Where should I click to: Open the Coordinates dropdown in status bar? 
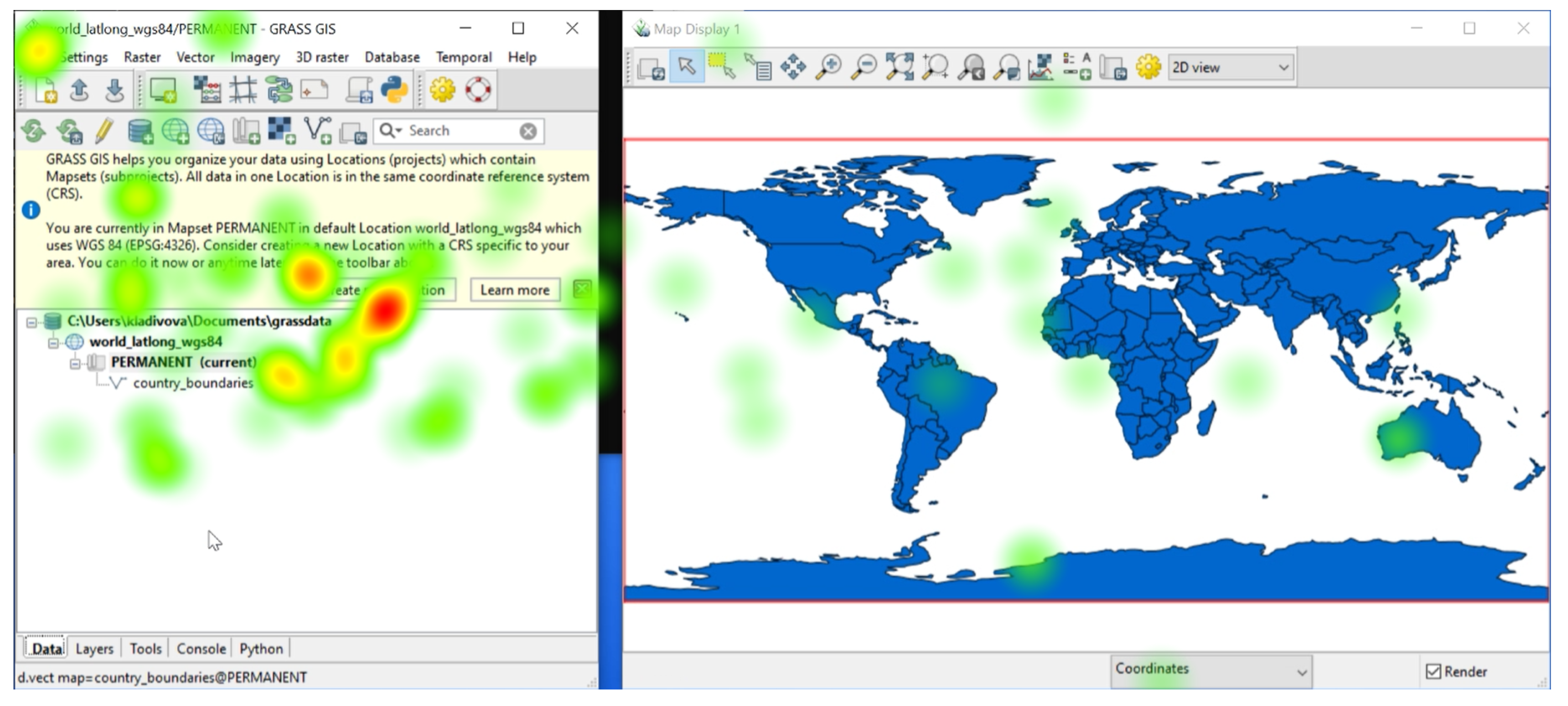(1210, 671)
